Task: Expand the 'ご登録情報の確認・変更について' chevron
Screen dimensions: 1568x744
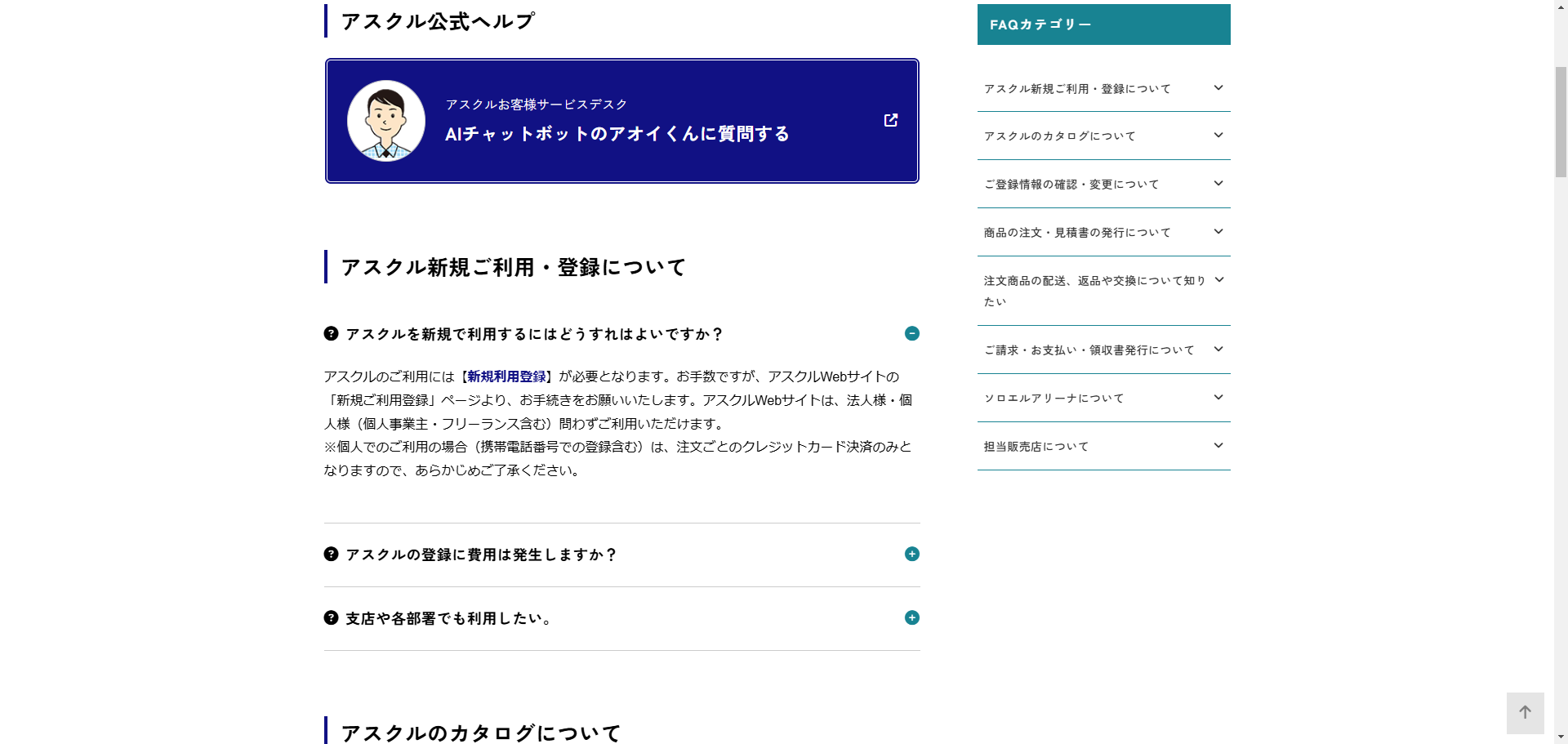Action: coord(1218,183)
